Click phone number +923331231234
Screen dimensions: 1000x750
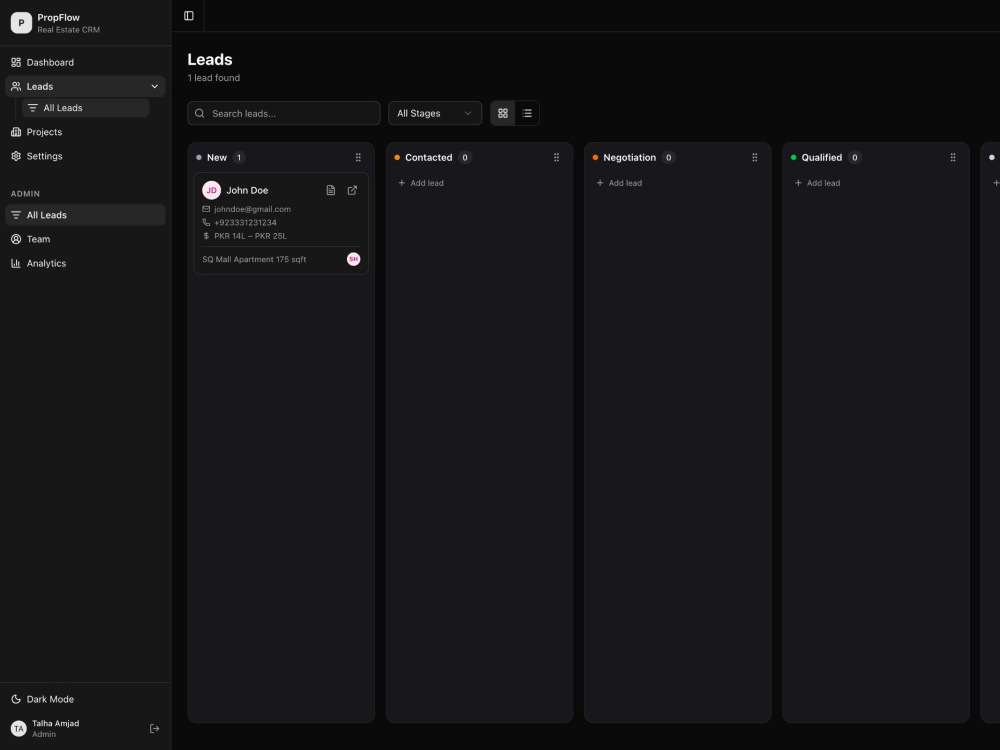coord(246,223)
